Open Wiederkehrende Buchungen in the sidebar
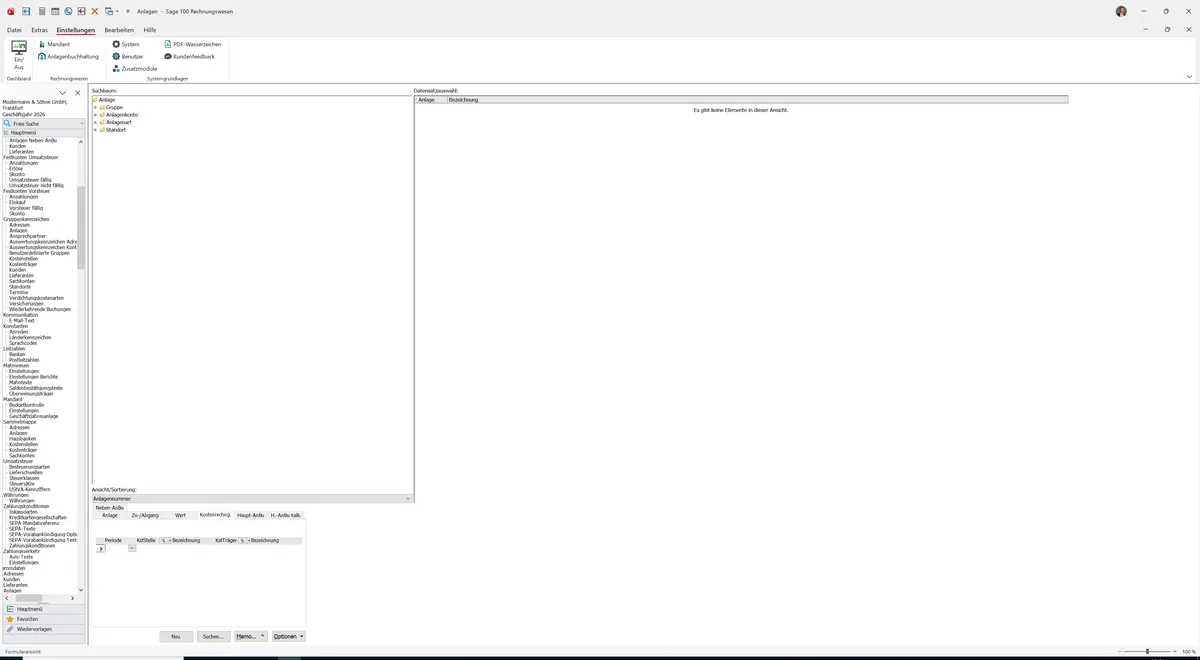Viewport: 1200px width, 660px height. [40, 309]
